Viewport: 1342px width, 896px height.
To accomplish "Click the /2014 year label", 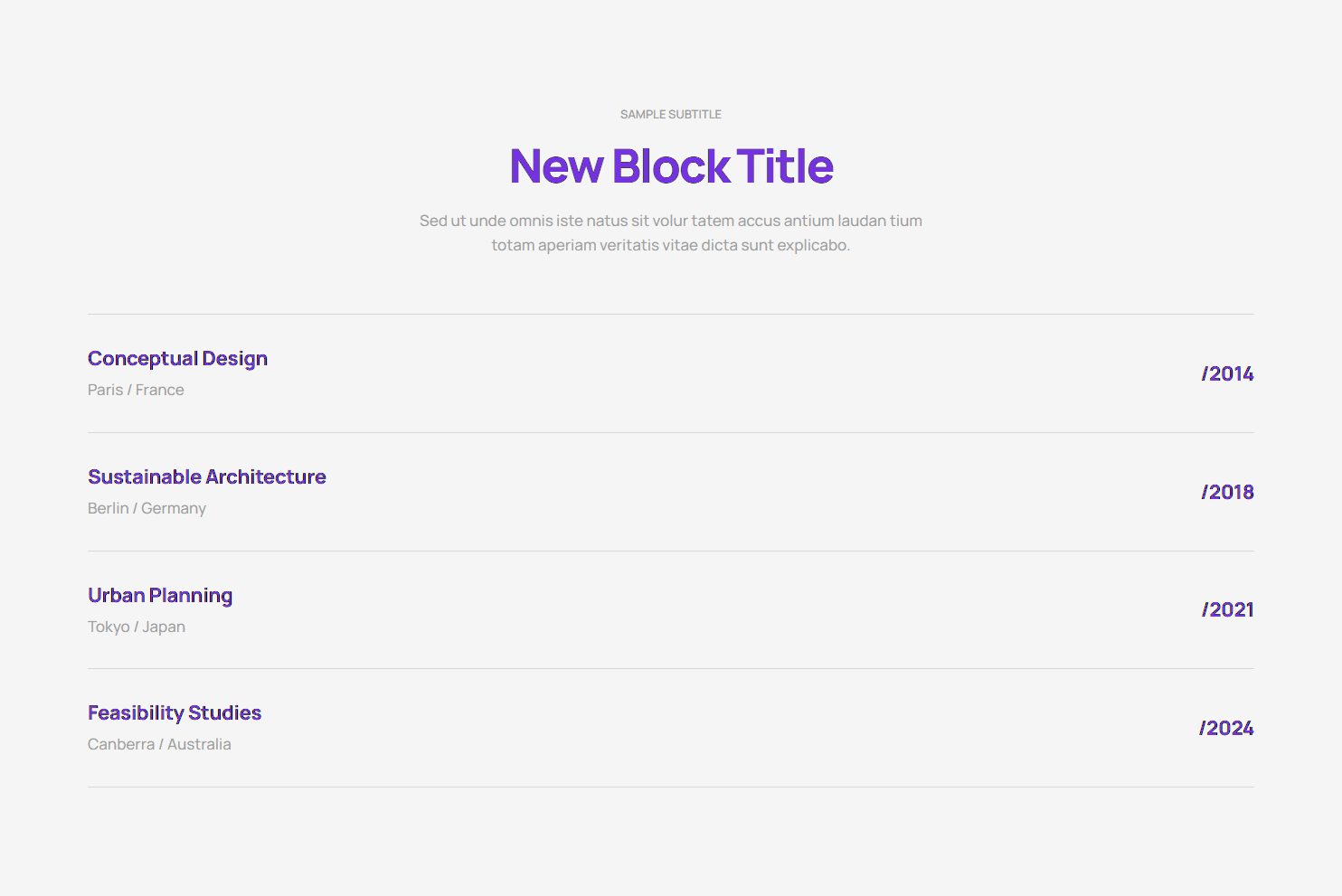I will (1227, 374).
